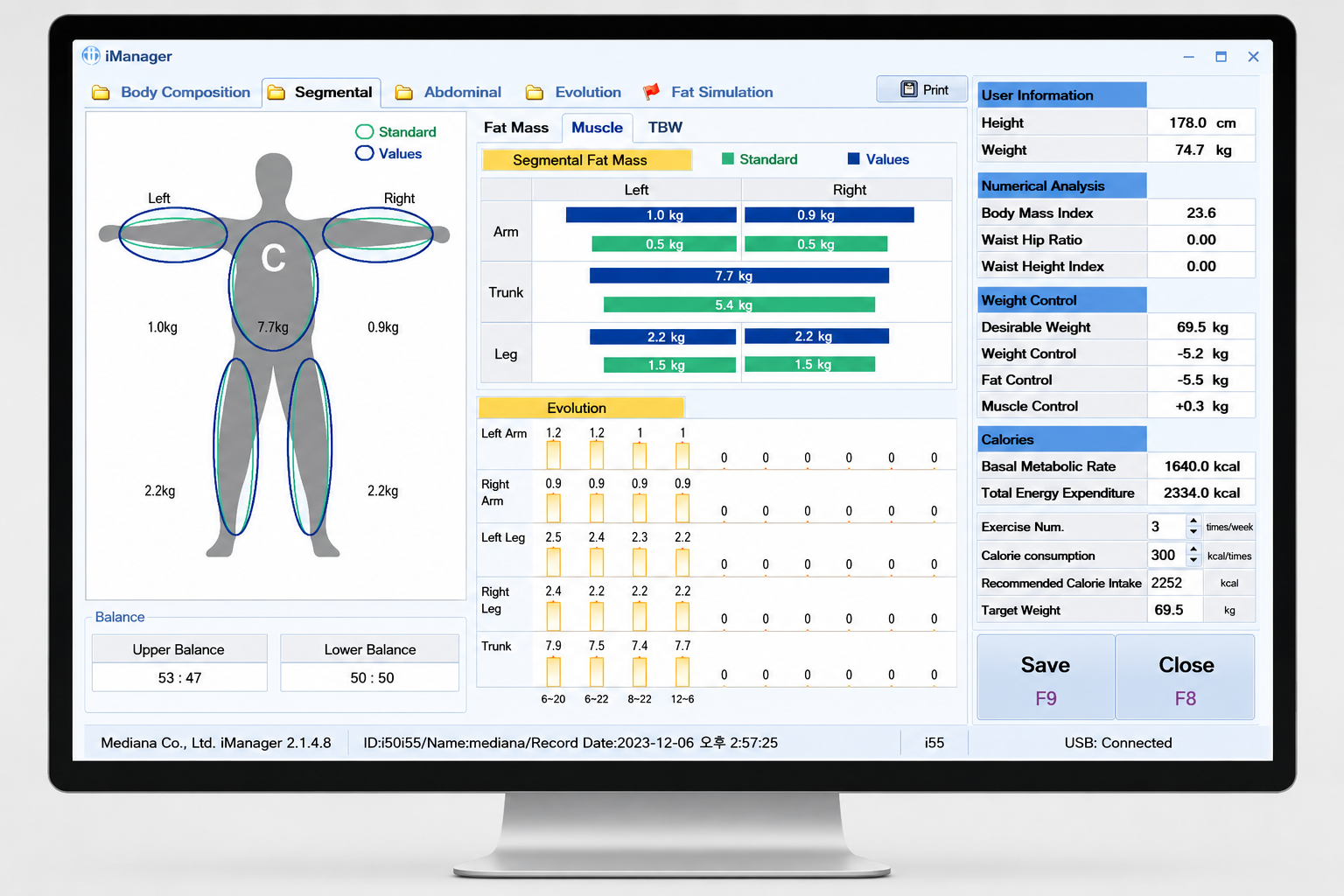Click the Upper Balance value 53 : 47
Viewport: 1344px width, 896px height.
point(179,677)
